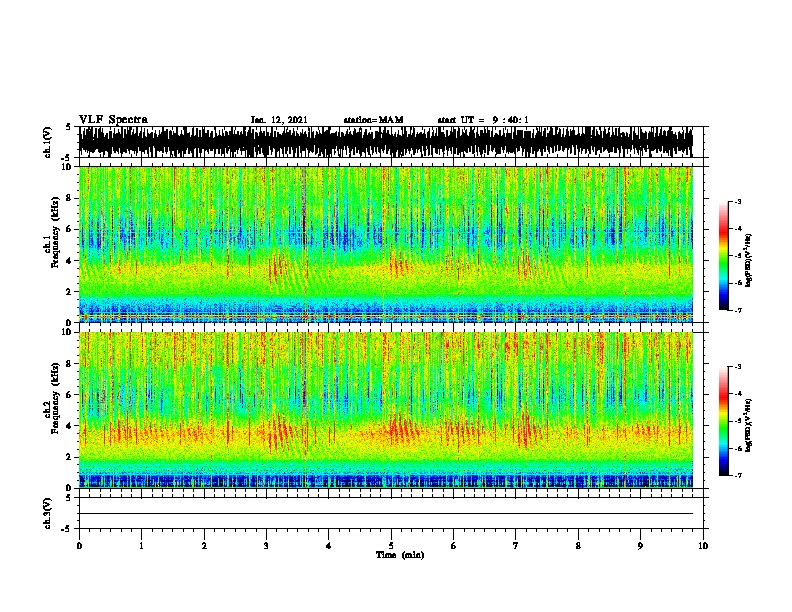
Task: Click the "-3" label on ch.1 color bar
Action: click(737, 202)
